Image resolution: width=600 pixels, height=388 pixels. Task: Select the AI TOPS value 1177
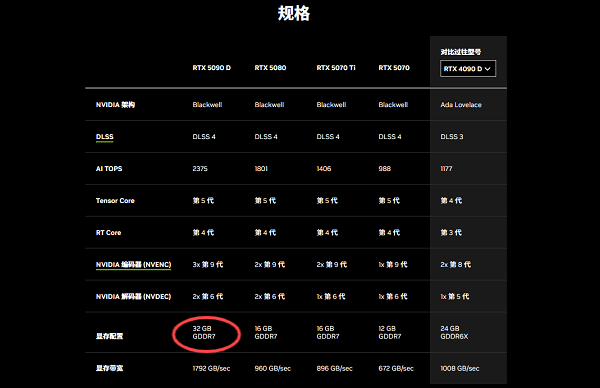tap(446, 169)
